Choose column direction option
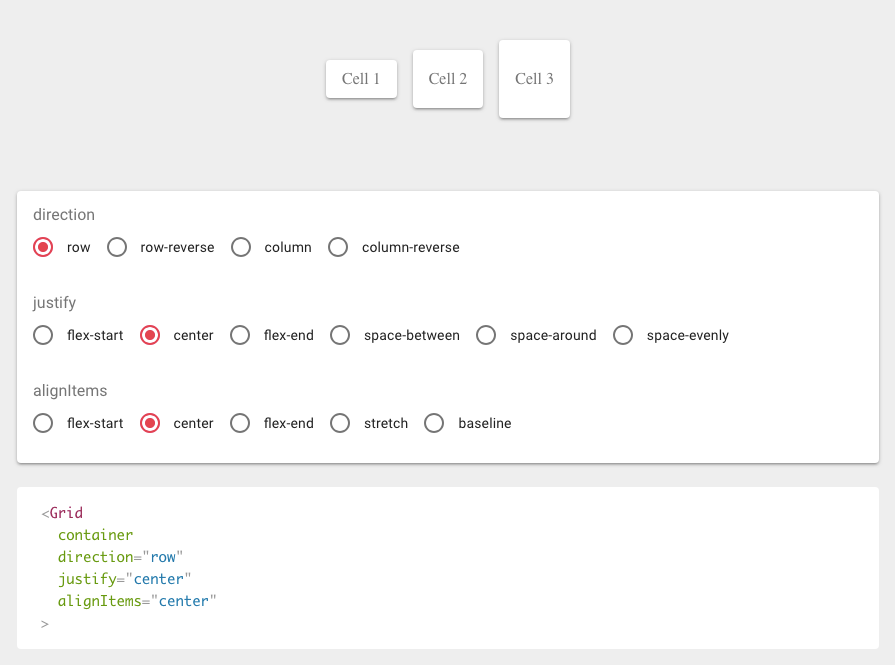The height and width of the screenshot is (665, 895). pos(241,247)
